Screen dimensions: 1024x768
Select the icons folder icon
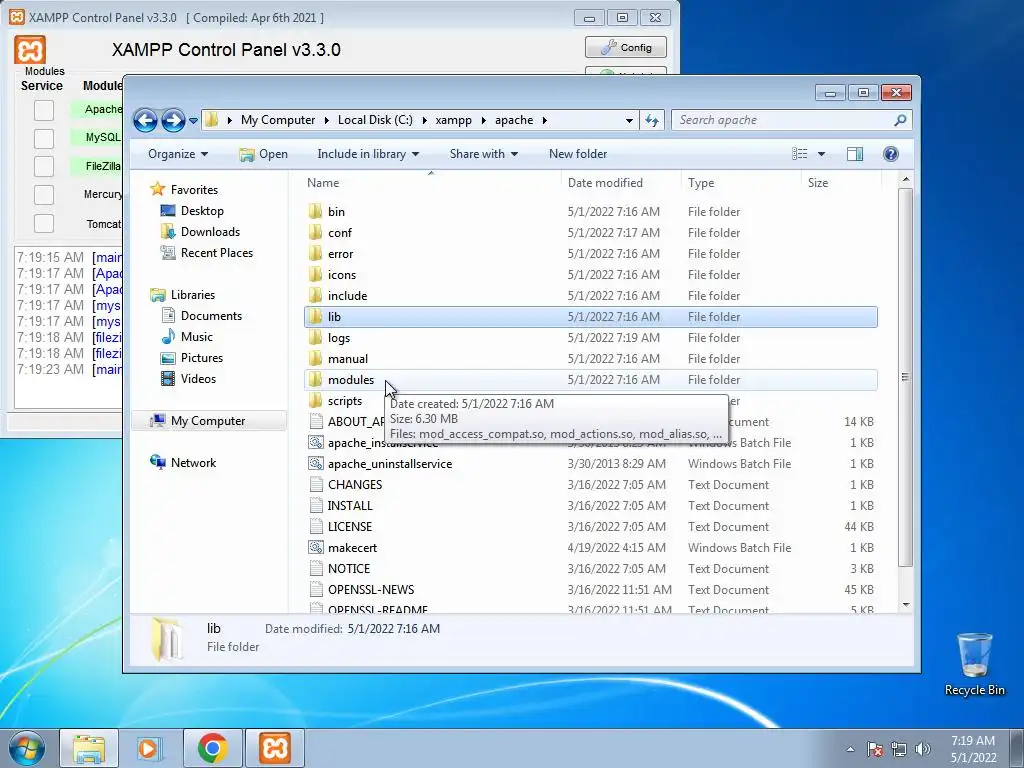tap(315, 274)
